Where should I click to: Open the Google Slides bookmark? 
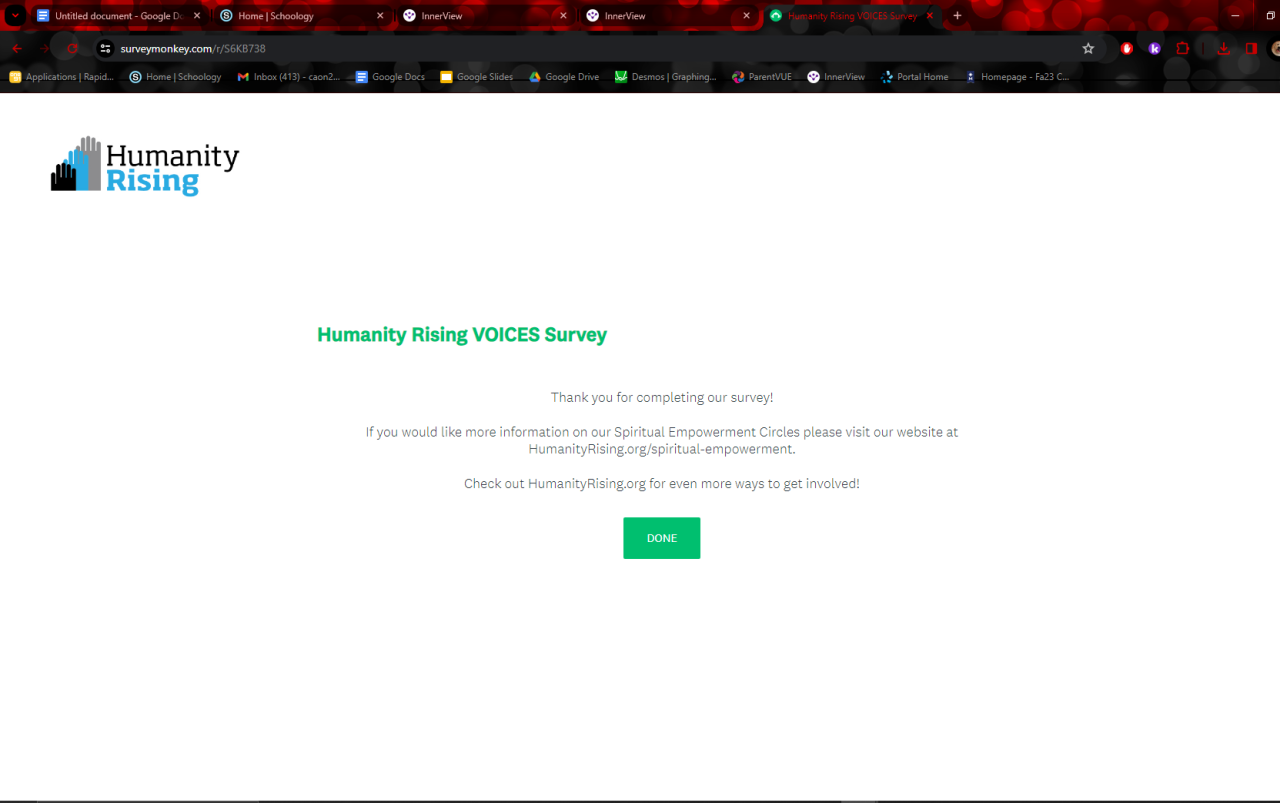coord(477,77)
